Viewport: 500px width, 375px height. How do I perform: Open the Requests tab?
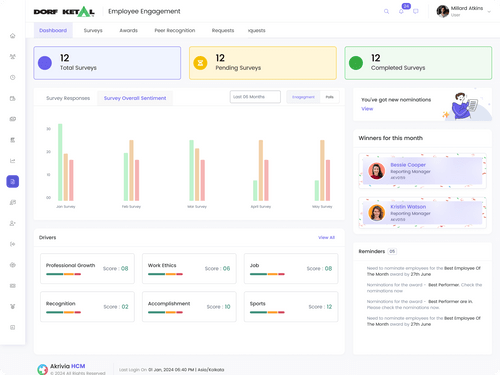[x=223, y=30]
